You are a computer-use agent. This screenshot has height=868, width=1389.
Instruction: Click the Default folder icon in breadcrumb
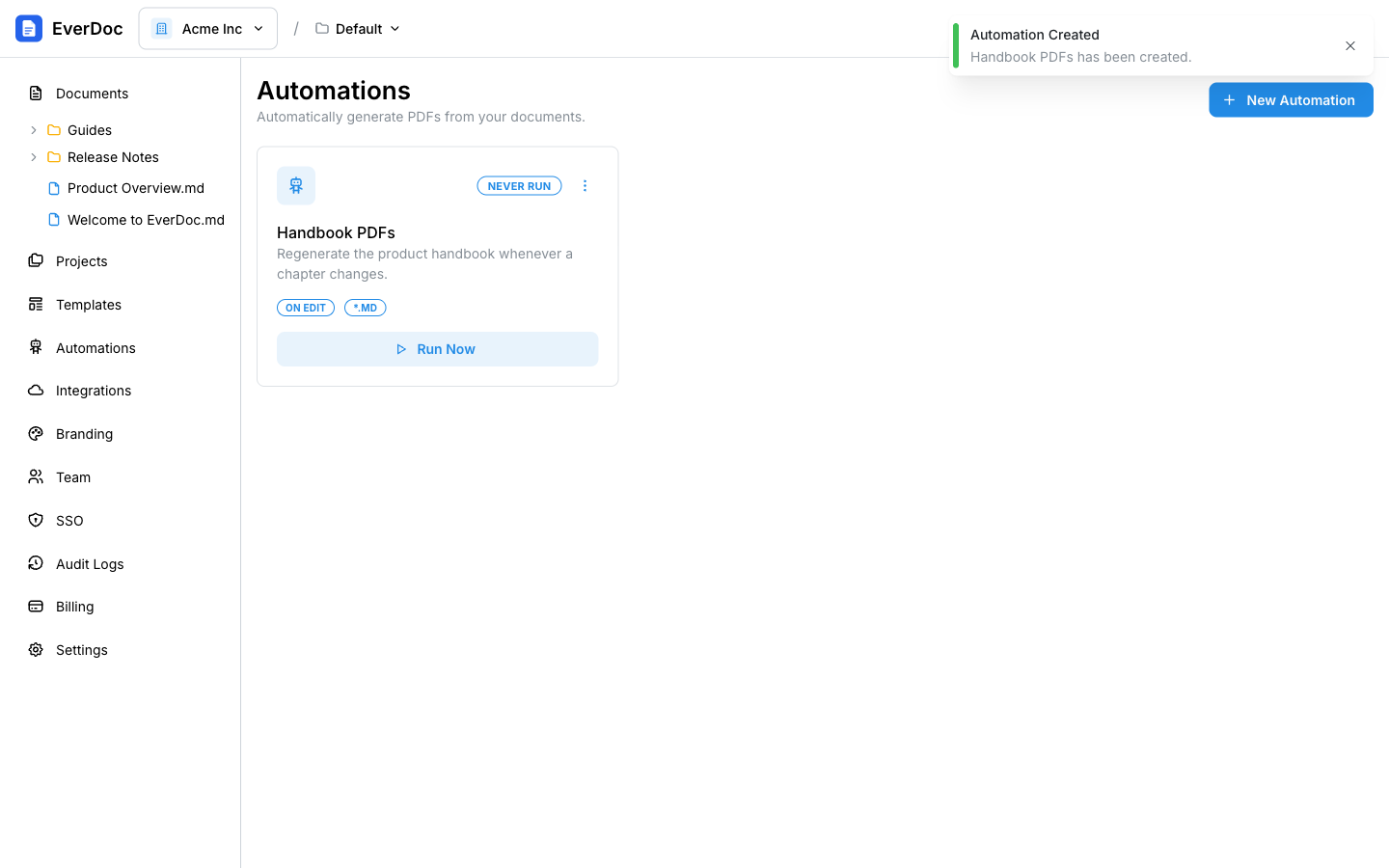point(322,28)
